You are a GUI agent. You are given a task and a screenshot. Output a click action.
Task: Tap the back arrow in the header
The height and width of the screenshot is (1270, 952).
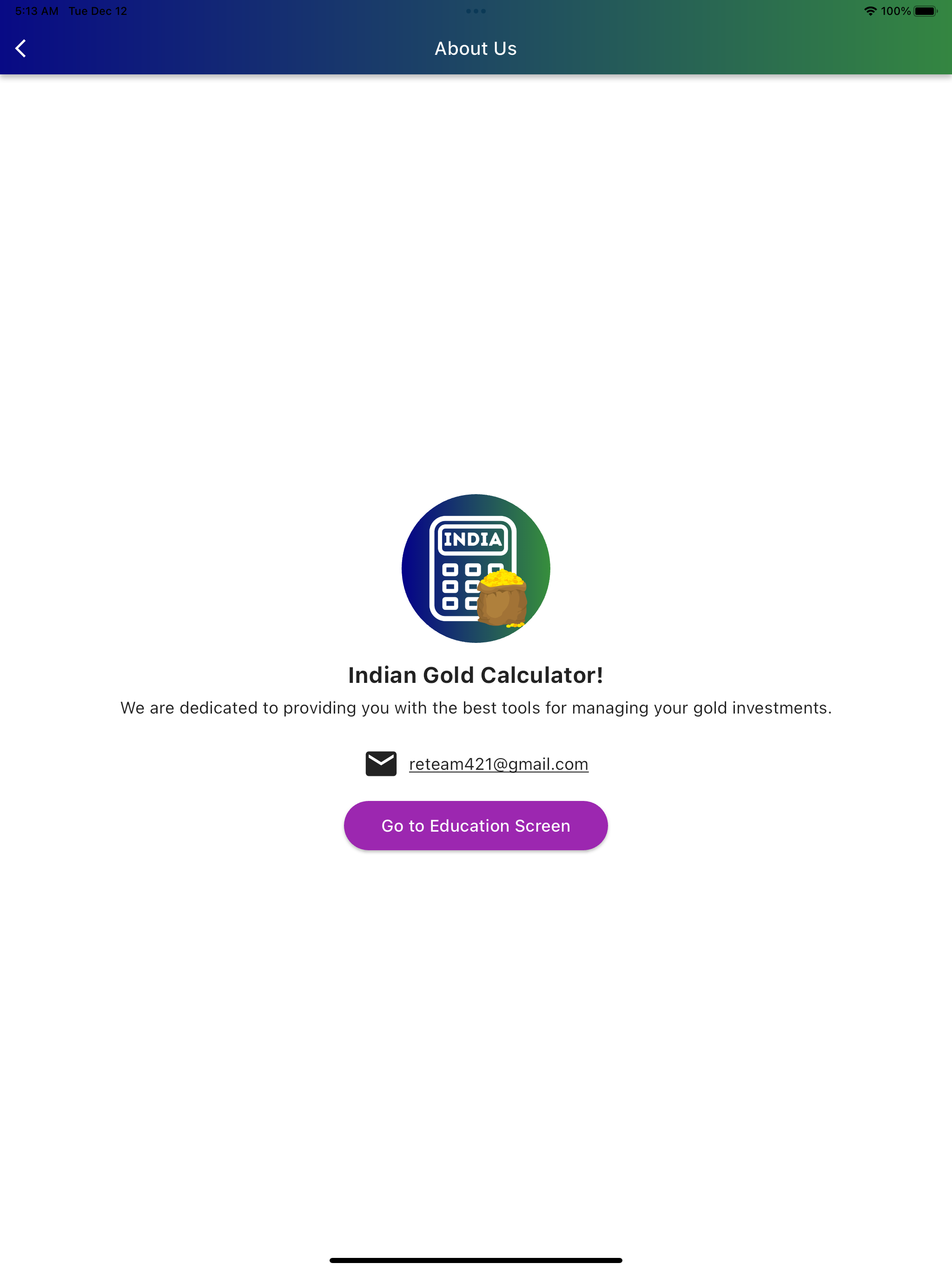[x=20, y=49]
